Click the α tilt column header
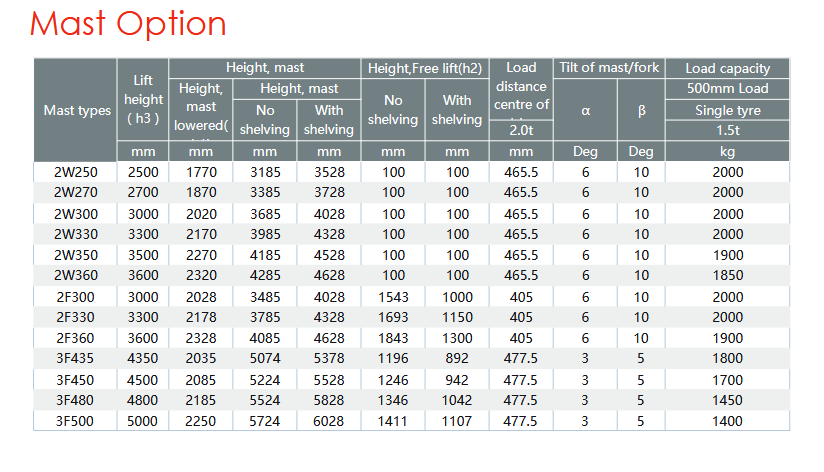This screenshot has width=824, height=472. 585,110
